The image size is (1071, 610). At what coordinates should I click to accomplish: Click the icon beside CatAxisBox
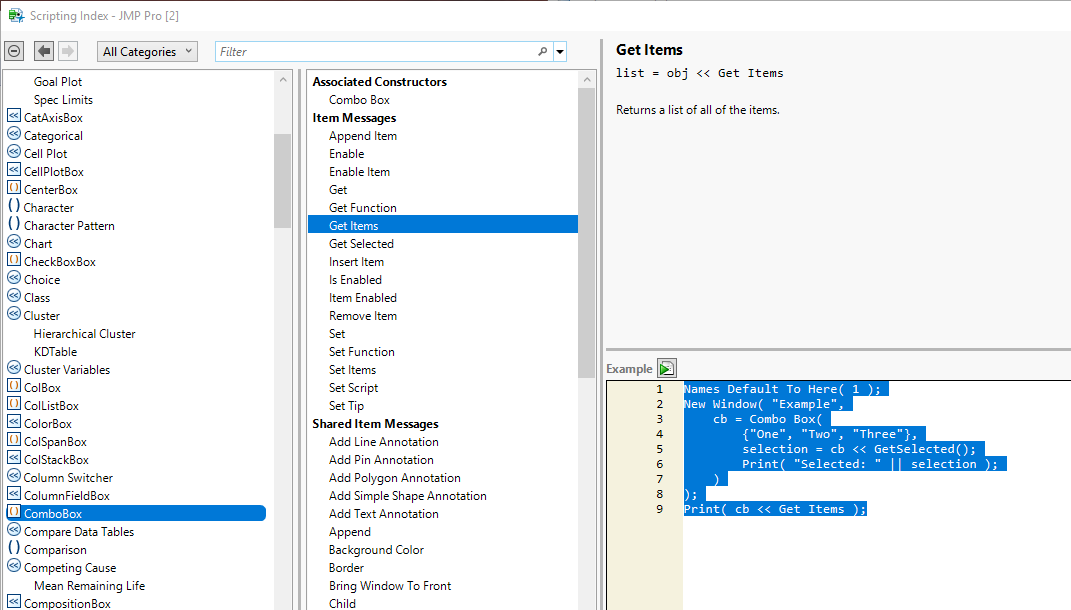(x=14, y=117)
